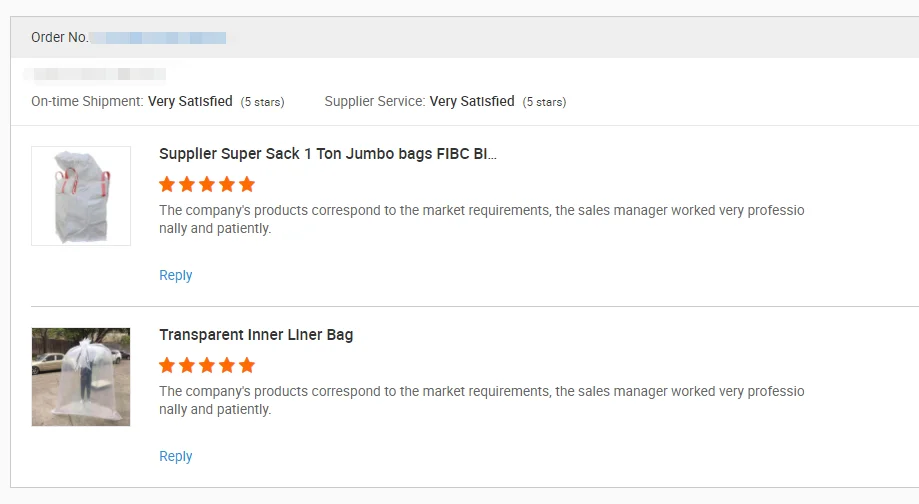Click fourth star of Inner Liner Bag rating

point(227,365)
